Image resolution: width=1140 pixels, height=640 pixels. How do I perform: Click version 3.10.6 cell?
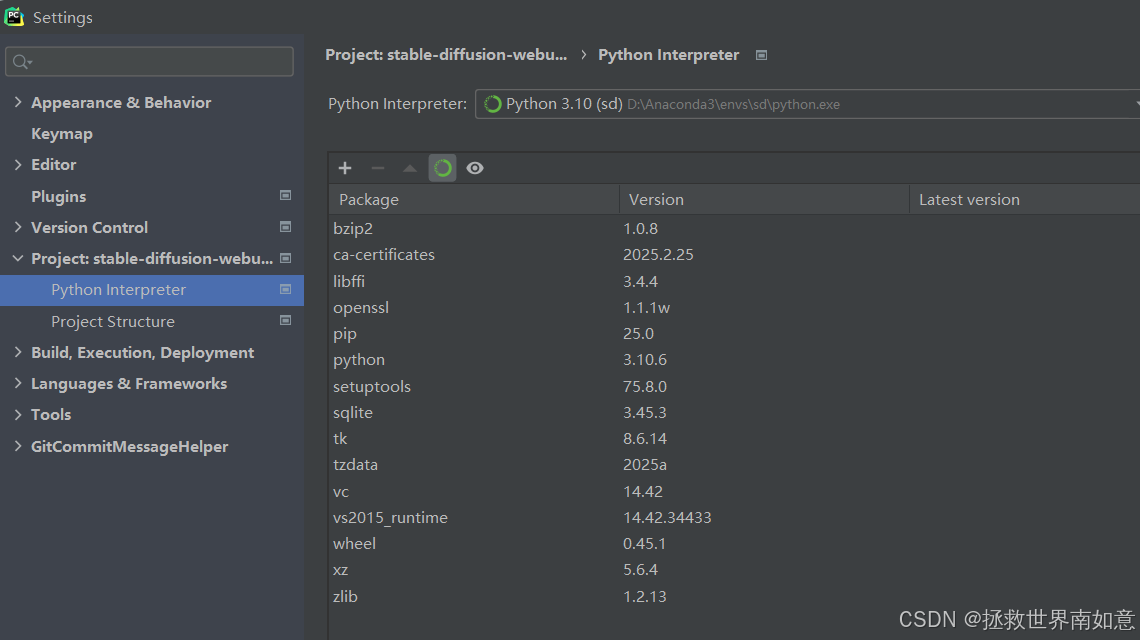[645, 360]
